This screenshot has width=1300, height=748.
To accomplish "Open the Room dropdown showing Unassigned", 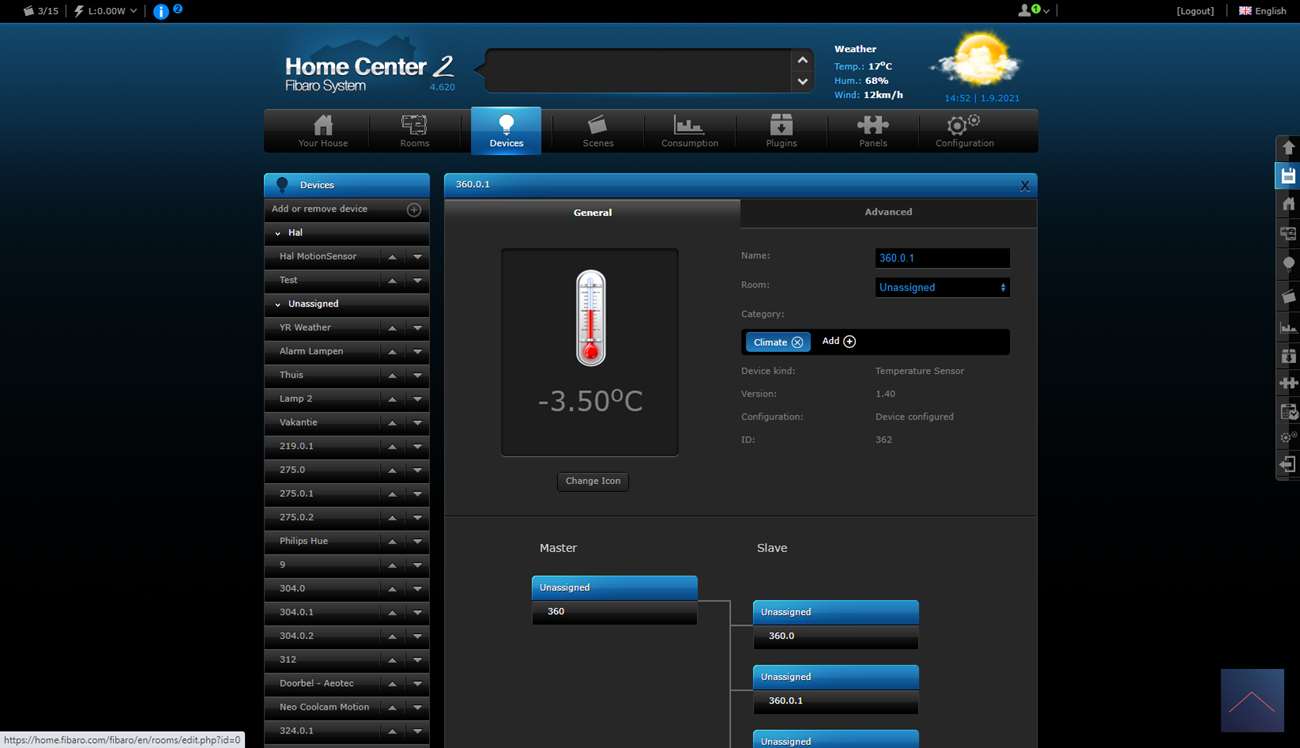I will point(942,287).
